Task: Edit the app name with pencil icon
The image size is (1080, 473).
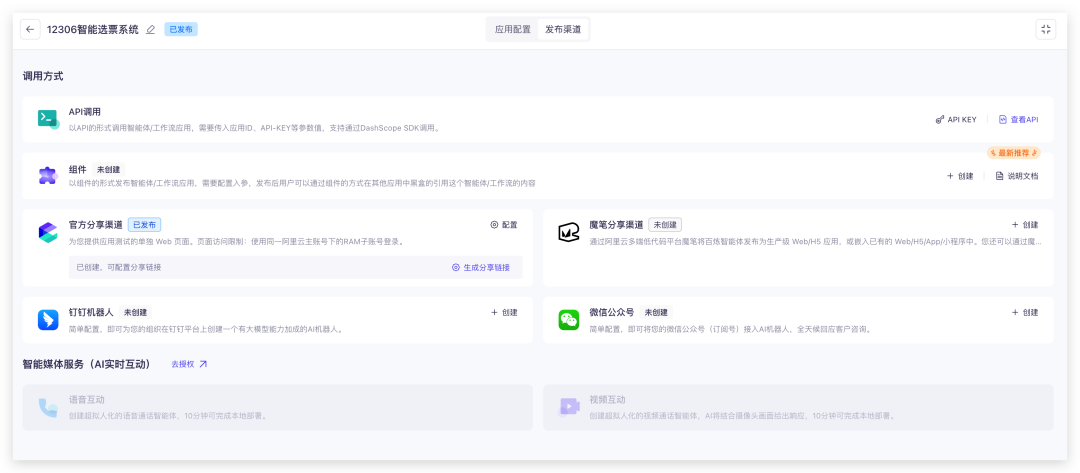Action: coord(151,30)
